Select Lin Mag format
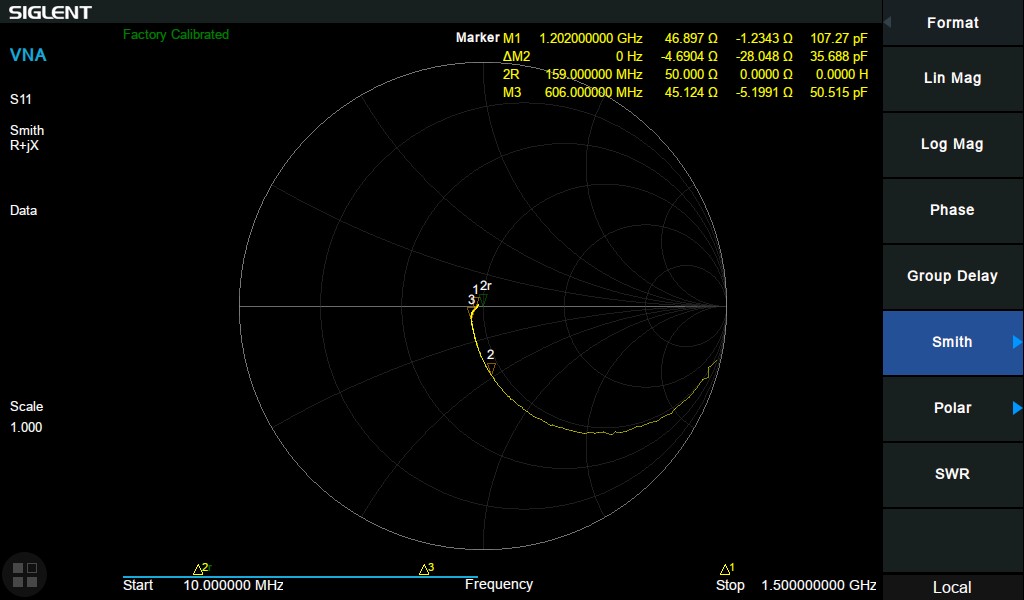Viewport: 1024px width, 600px height. (x=951, y=78)
